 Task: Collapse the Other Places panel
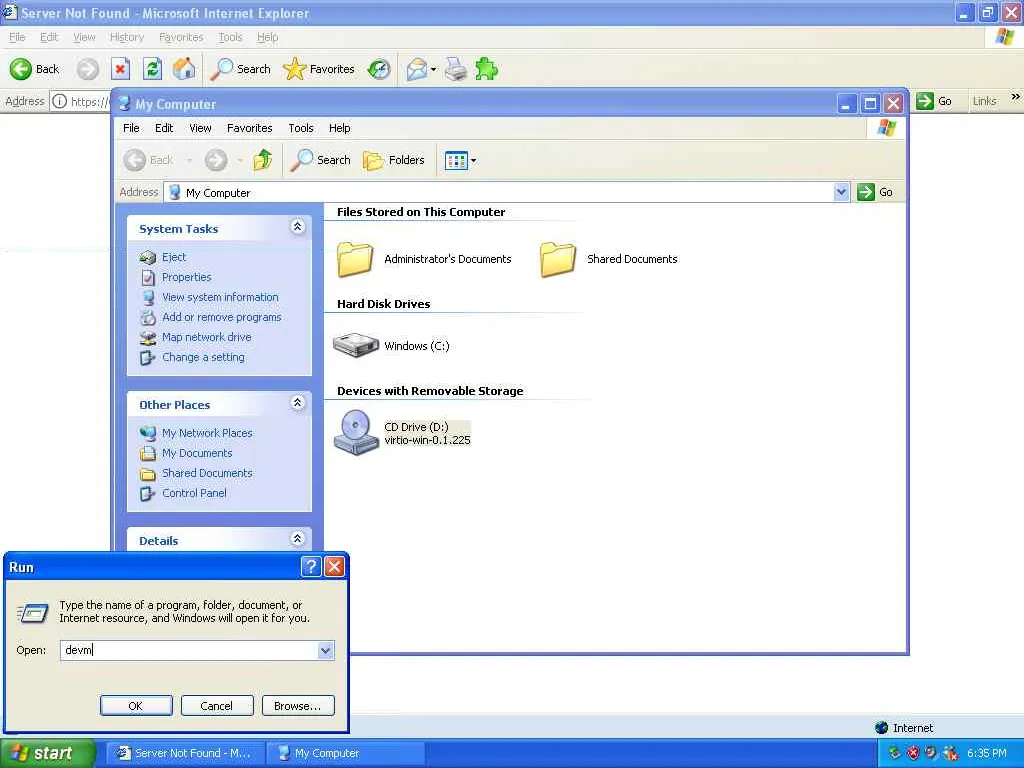[x=297, y=402]
